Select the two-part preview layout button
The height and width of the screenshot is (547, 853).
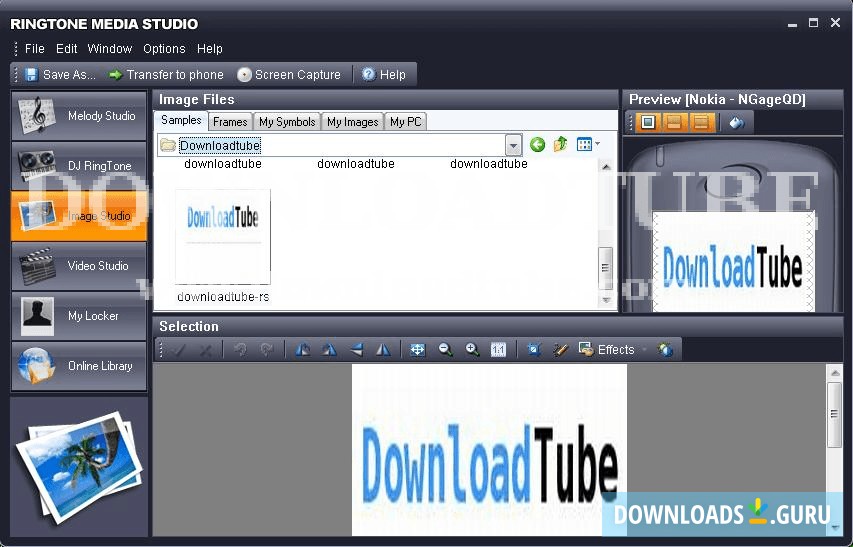tap(674, 122)
